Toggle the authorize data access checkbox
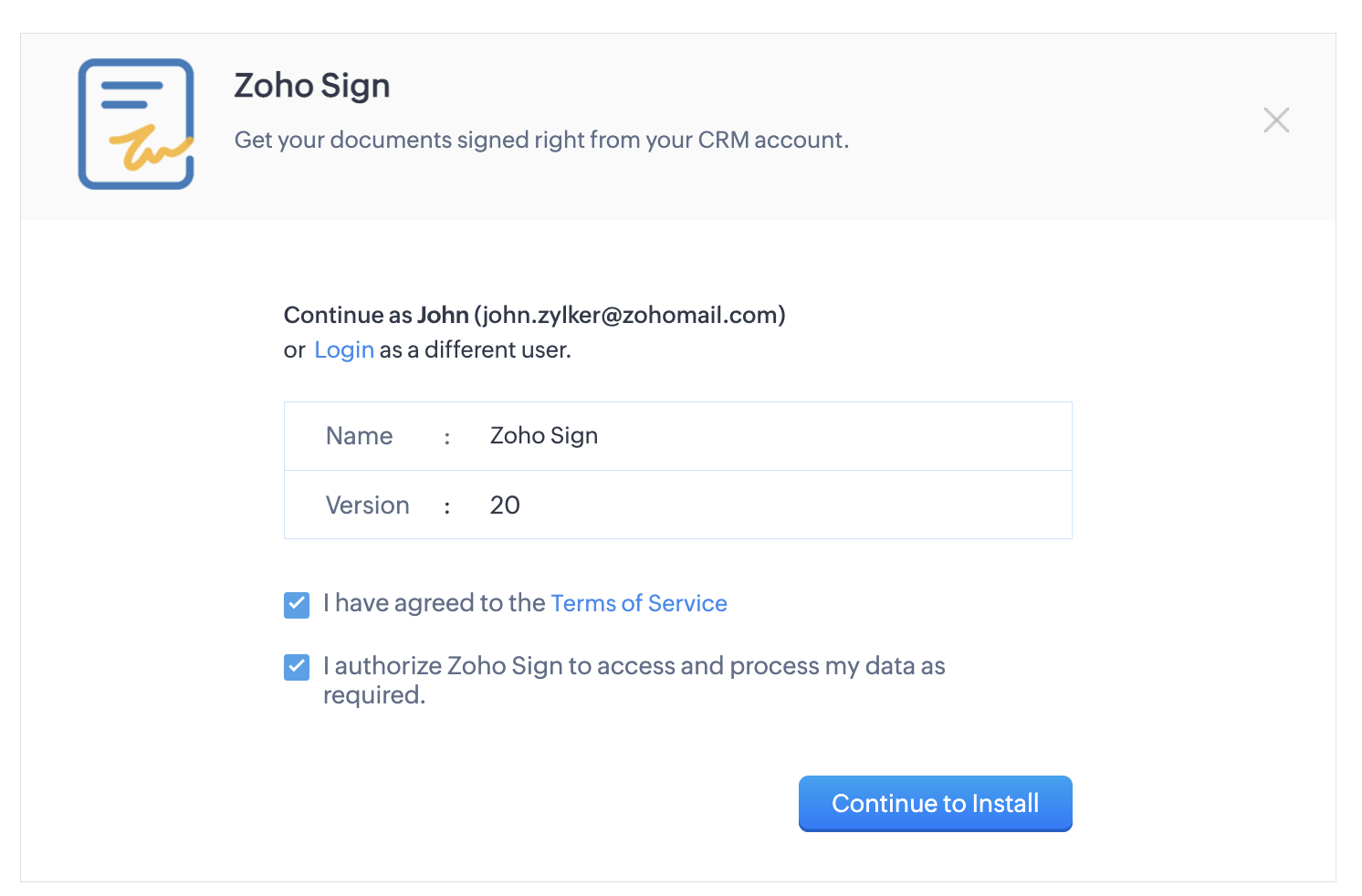The image size is (1362, 896). point(297,668)
